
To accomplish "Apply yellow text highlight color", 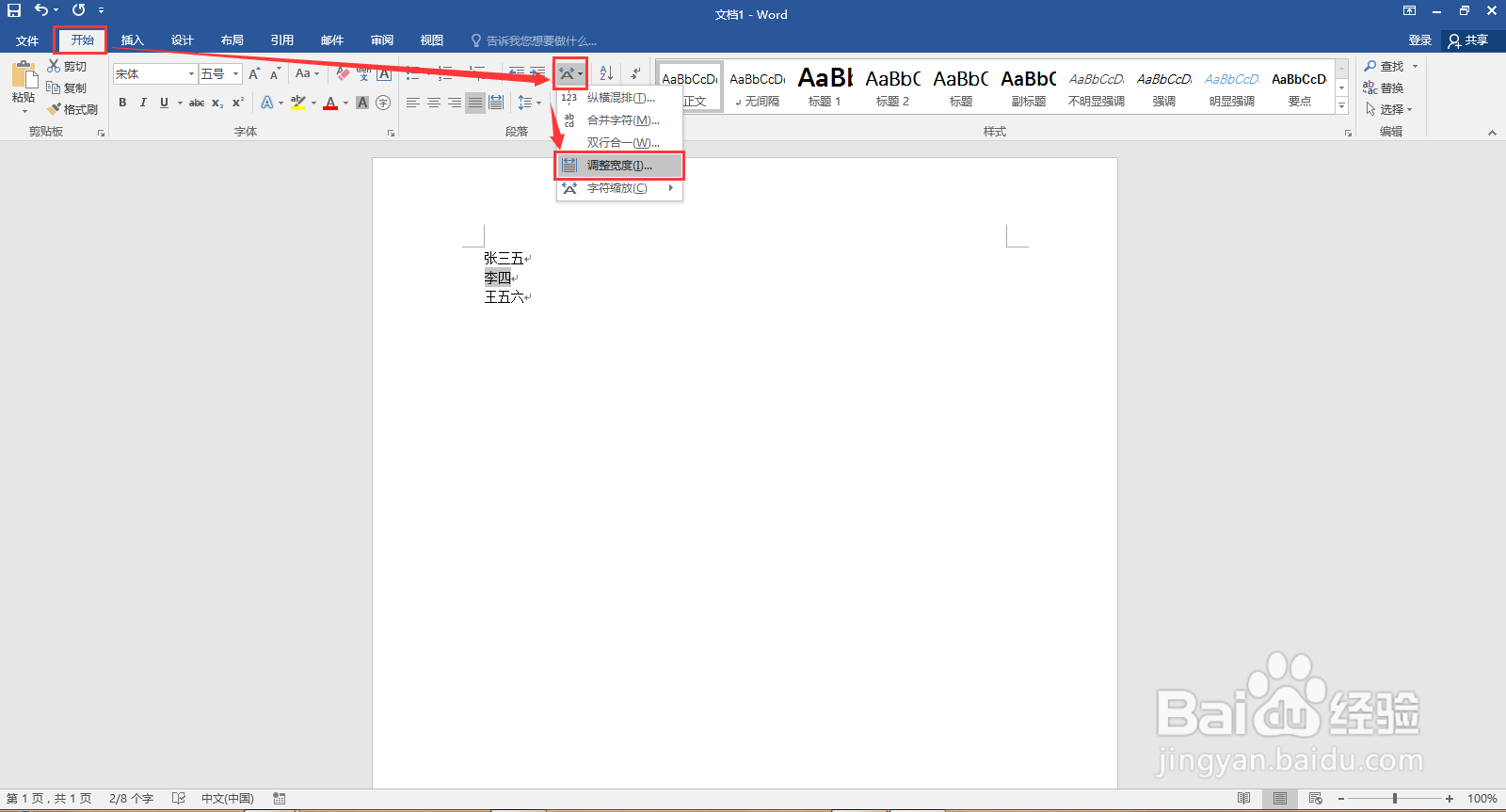I will [x=298, y=103].
